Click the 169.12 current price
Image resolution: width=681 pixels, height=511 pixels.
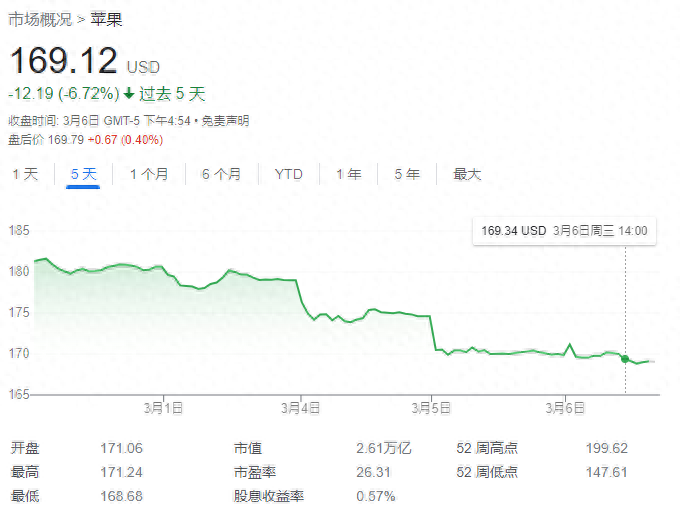(63, 60)
